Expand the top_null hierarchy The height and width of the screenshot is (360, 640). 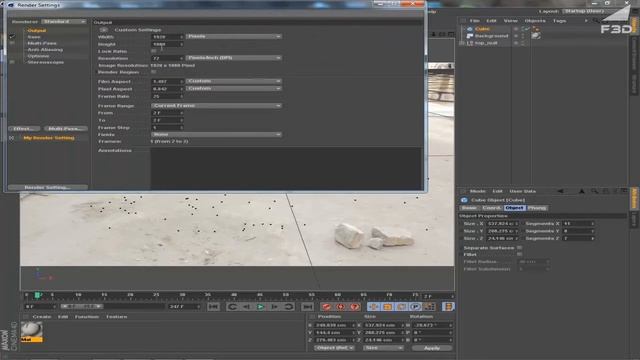(x=463, y=43)
